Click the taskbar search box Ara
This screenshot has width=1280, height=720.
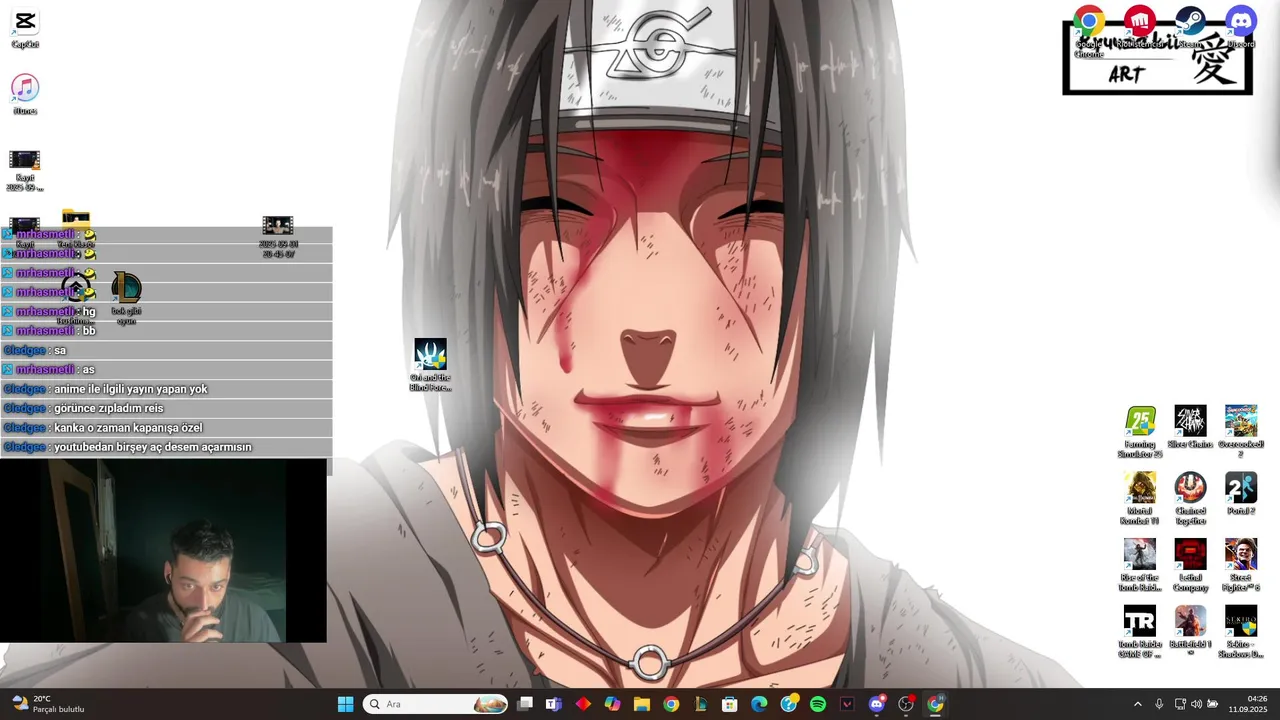pyautogui.click(x=436, y=704)
